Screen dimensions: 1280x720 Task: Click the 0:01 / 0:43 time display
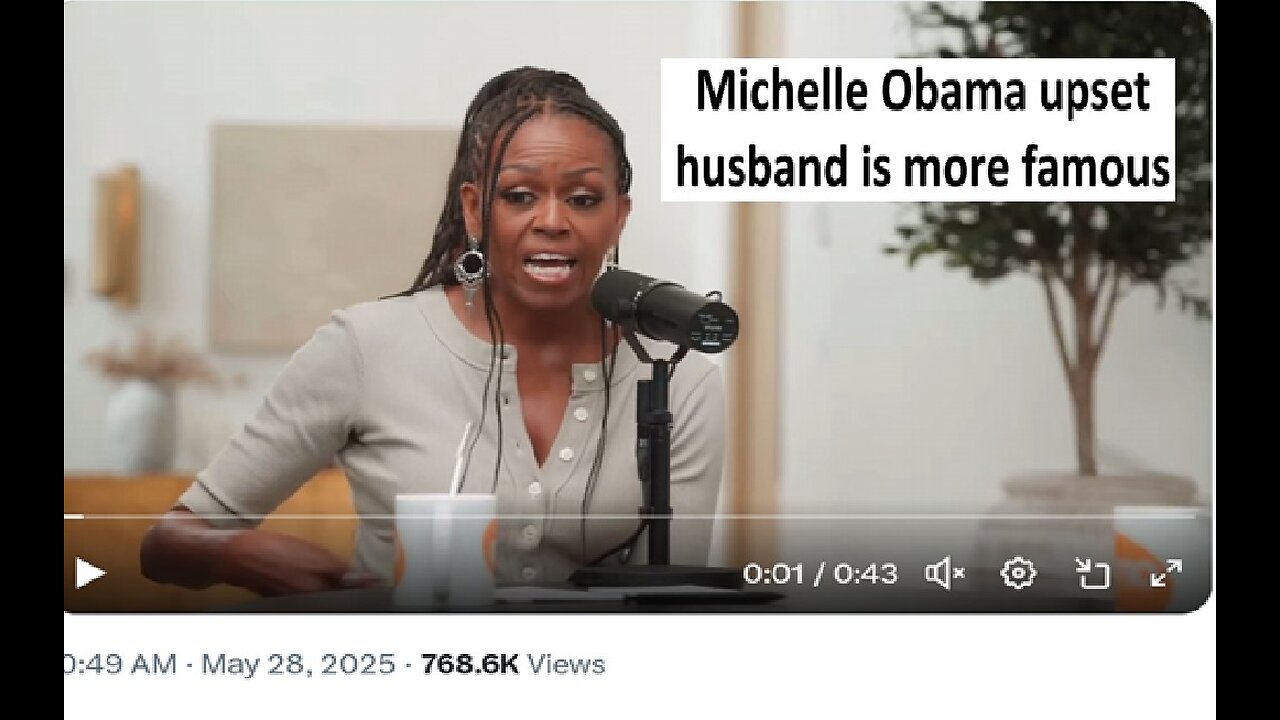click(820, 573)
